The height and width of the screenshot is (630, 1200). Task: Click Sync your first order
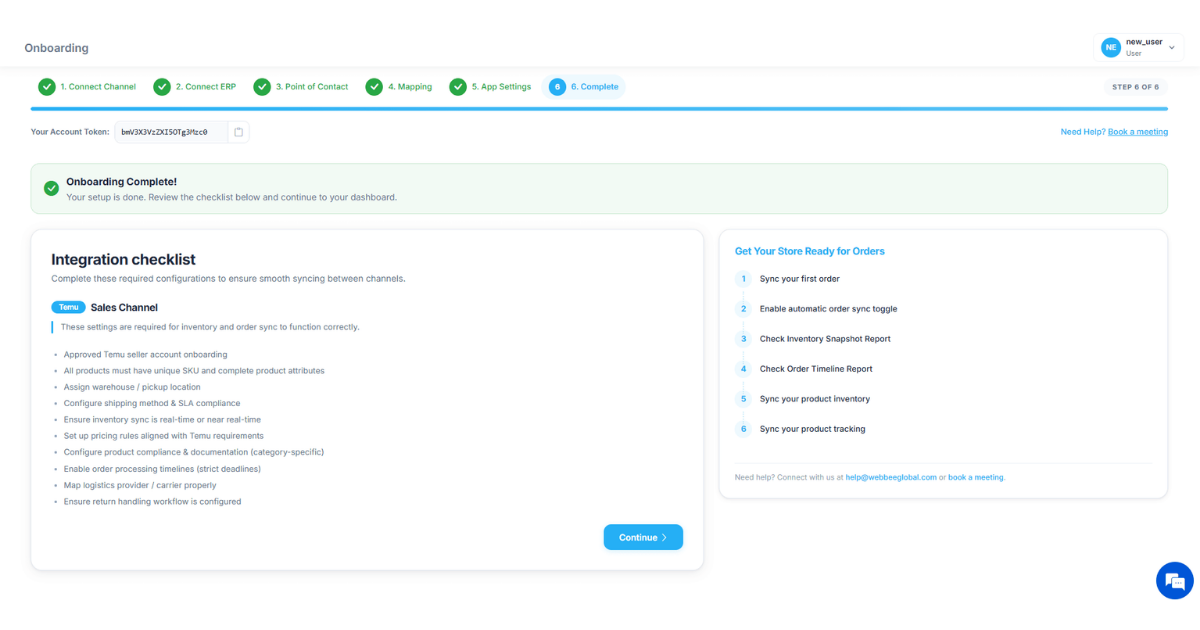coord(800,279)
